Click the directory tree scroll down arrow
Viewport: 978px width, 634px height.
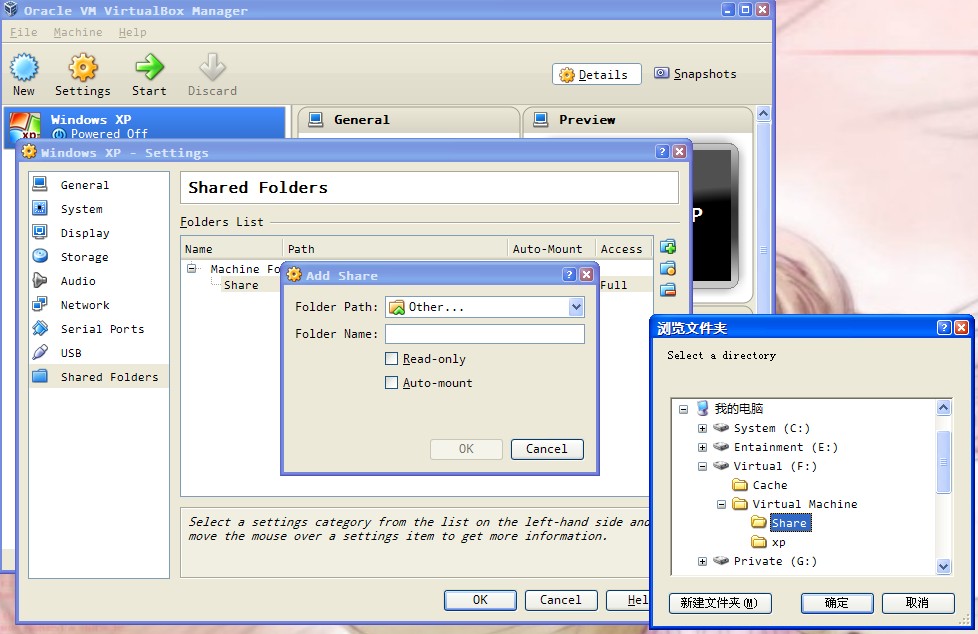(943, 567)
